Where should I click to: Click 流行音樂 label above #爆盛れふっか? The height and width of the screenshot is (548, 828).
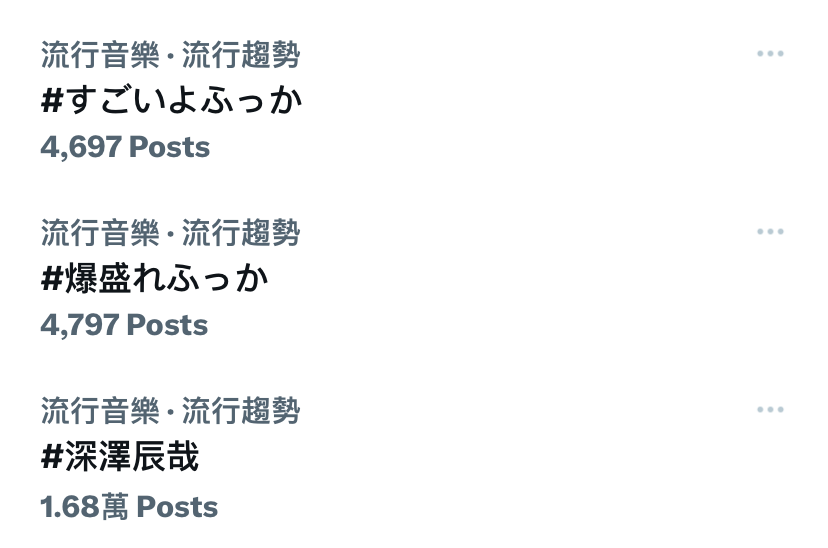[x=100, y=232]
